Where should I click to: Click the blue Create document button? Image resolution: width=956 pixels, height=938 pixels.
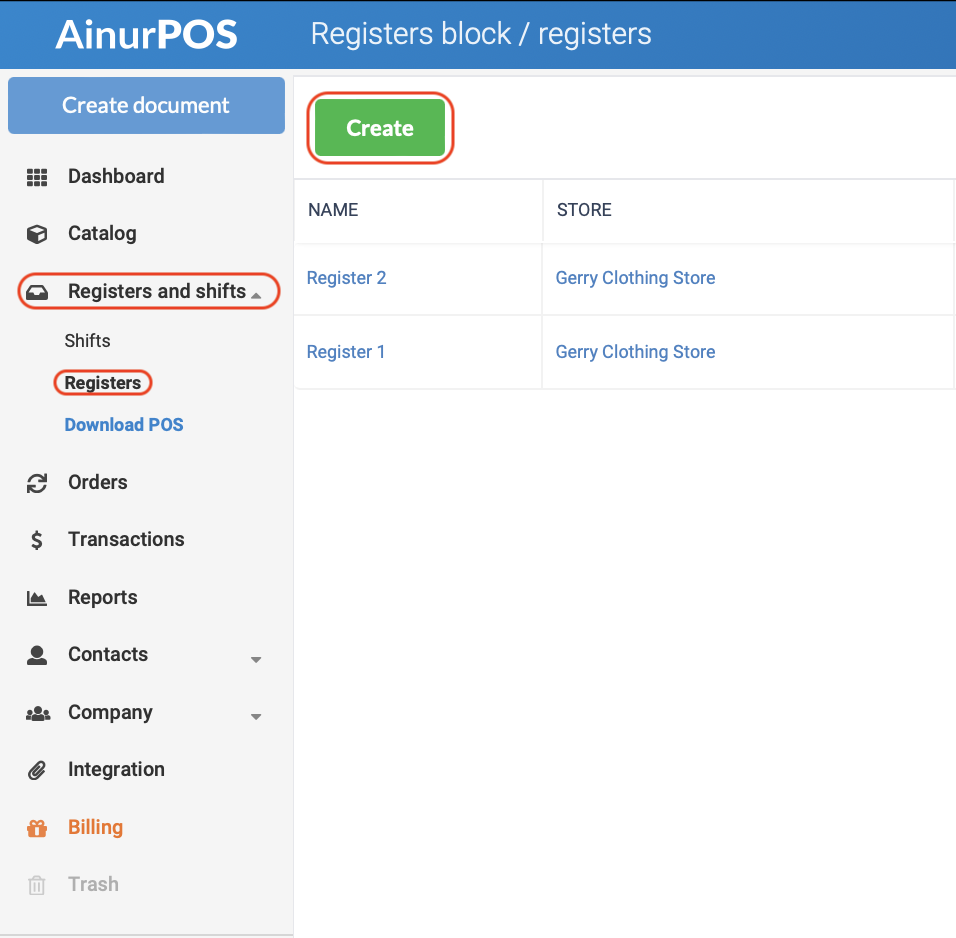coord(146,106)
